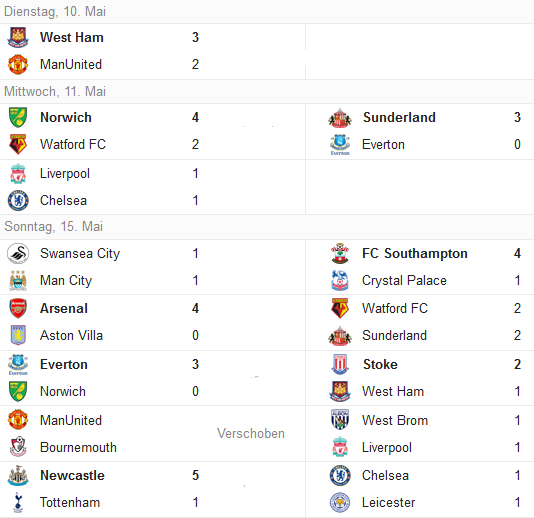Click the Arsenal cannon crest
The height and width of the screenshot is (518, 534).
click(x=18, y=308)
